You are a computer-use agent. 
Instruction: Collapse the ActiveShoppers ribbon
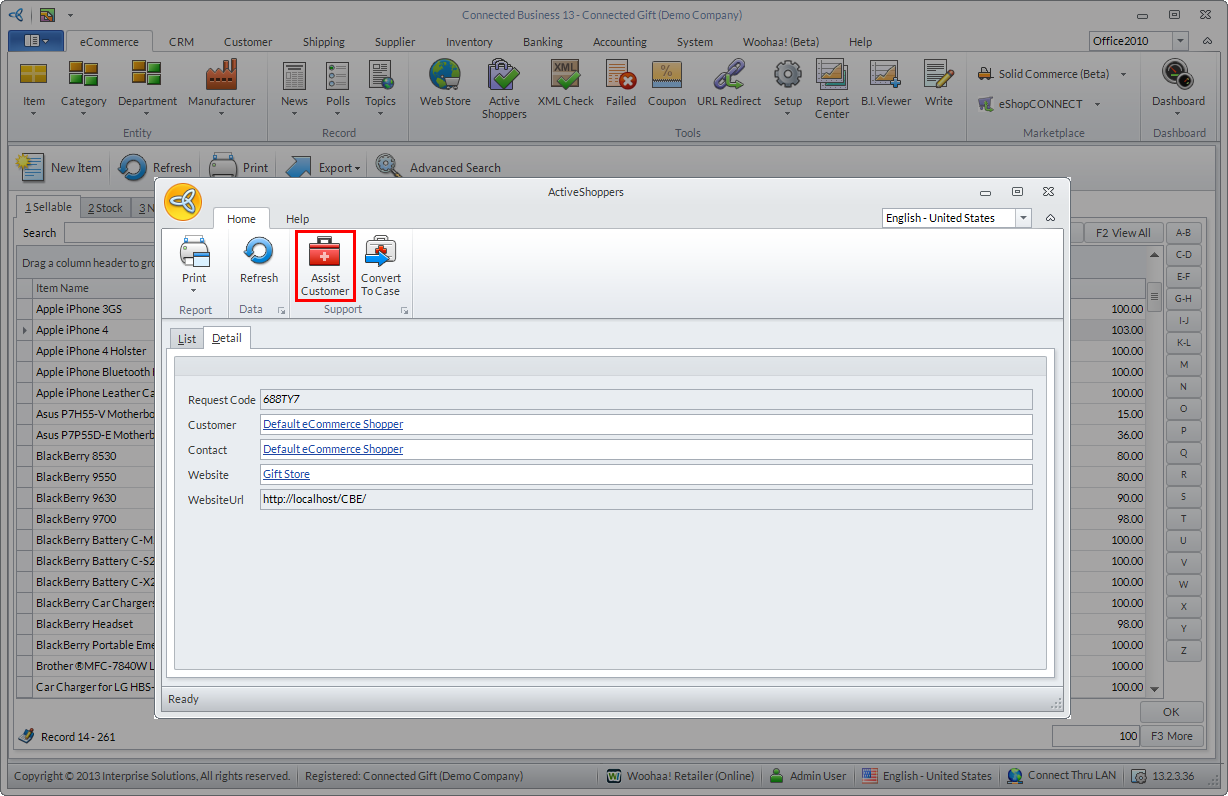tap(1050, 218)
